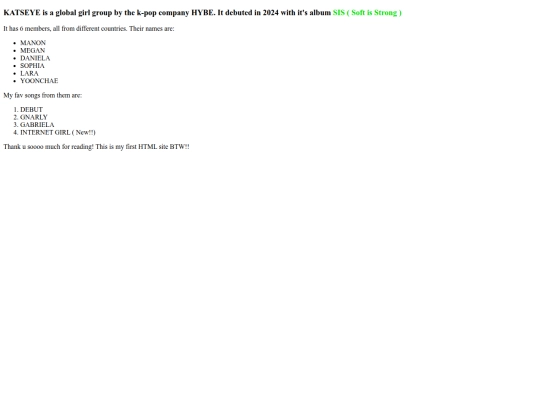Image resolution: width=540 pixels, height=405 pixels.
Task: Click LARA in the bullet list
Action: point(29,73)
